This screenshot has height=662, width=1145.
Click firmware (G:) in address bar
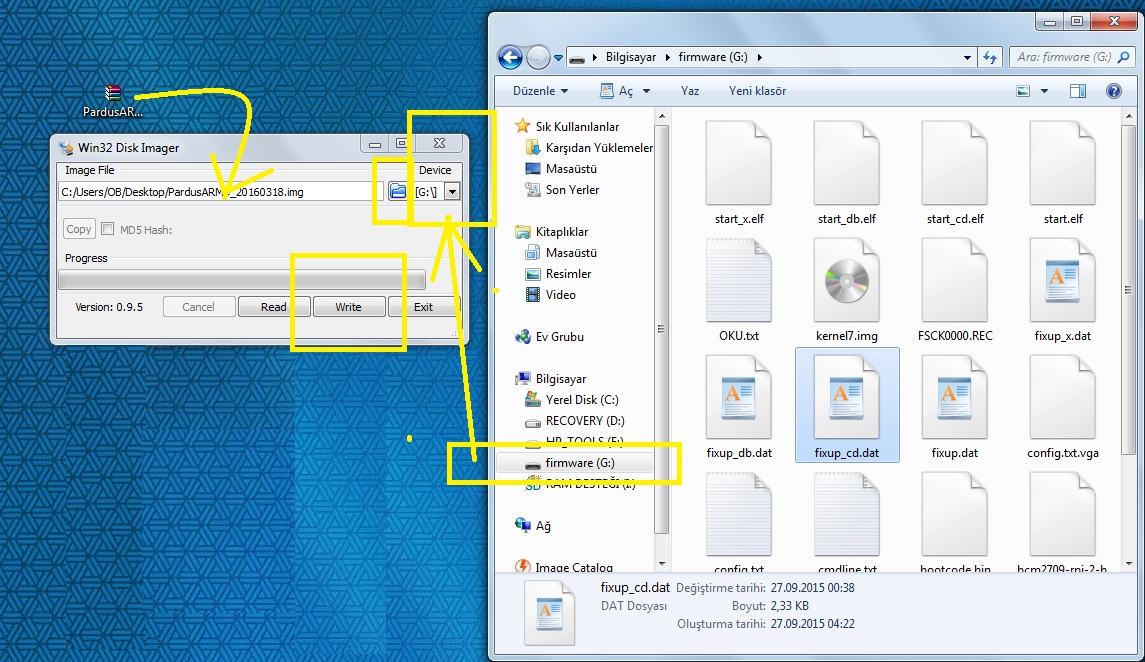pyautogui.click(x=713, y=57)
